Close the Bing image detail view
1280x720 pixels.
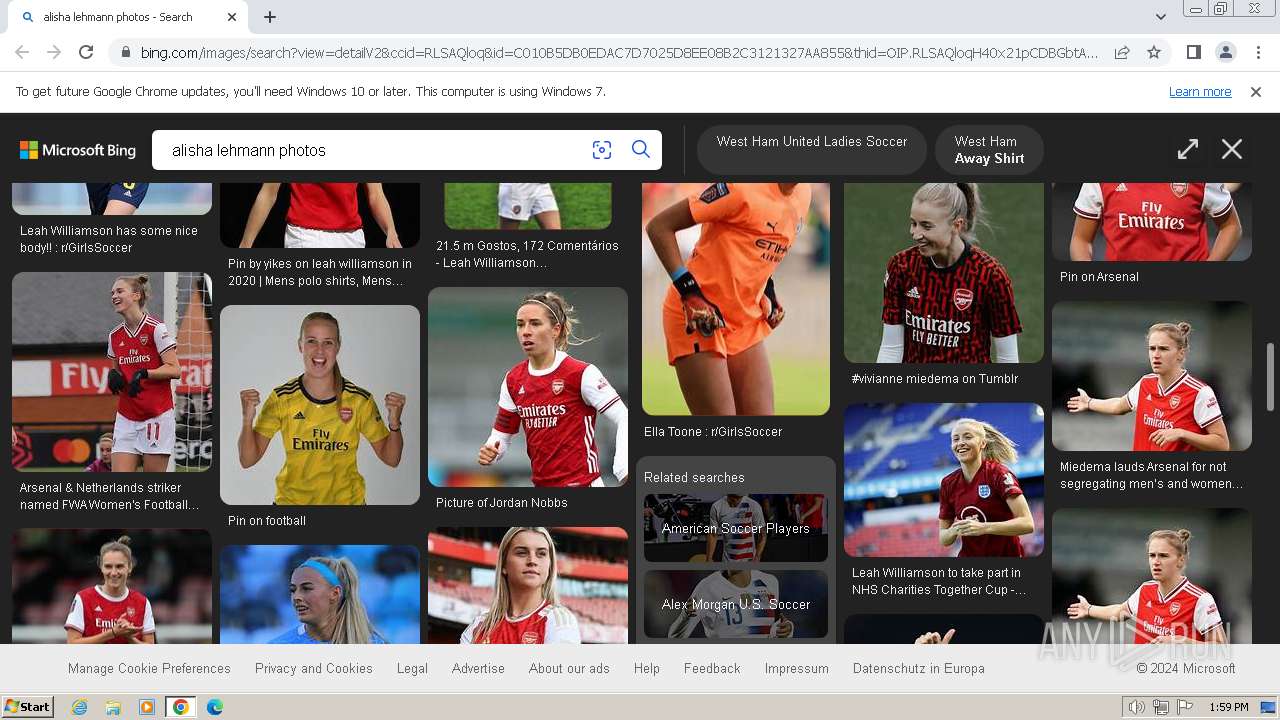1232,150
